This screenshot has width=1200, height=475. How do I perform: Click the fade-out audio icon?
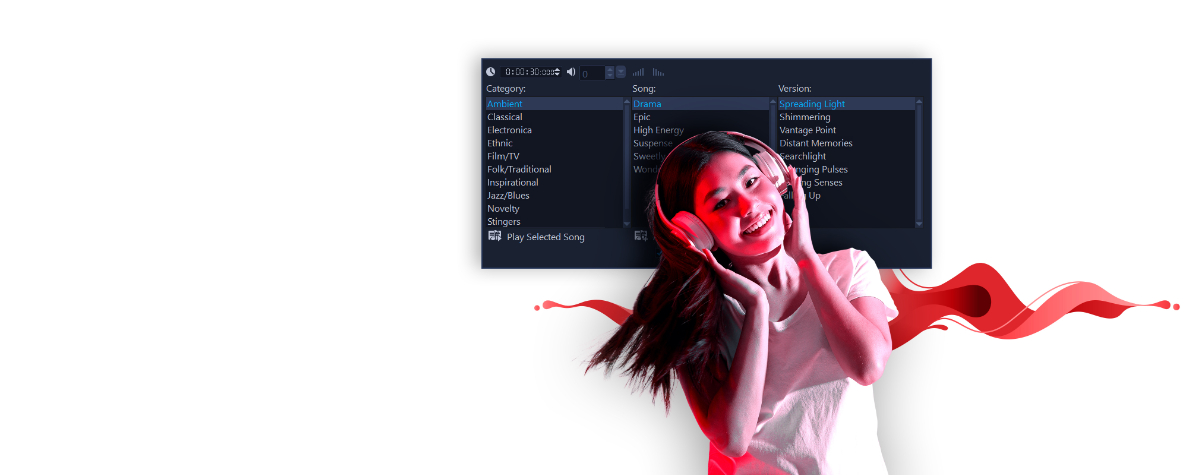658,72
